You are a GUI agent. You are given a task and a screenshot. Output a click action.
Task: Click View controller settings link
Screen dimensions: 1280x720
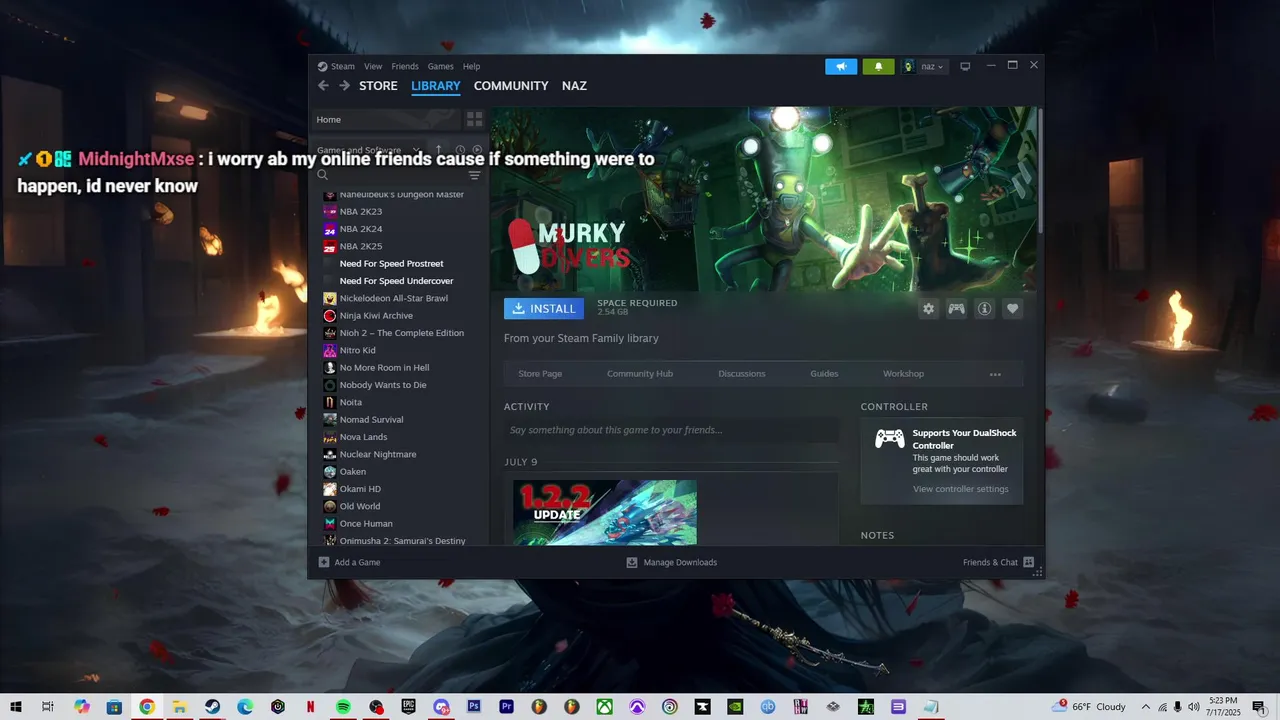click(961, 489)
